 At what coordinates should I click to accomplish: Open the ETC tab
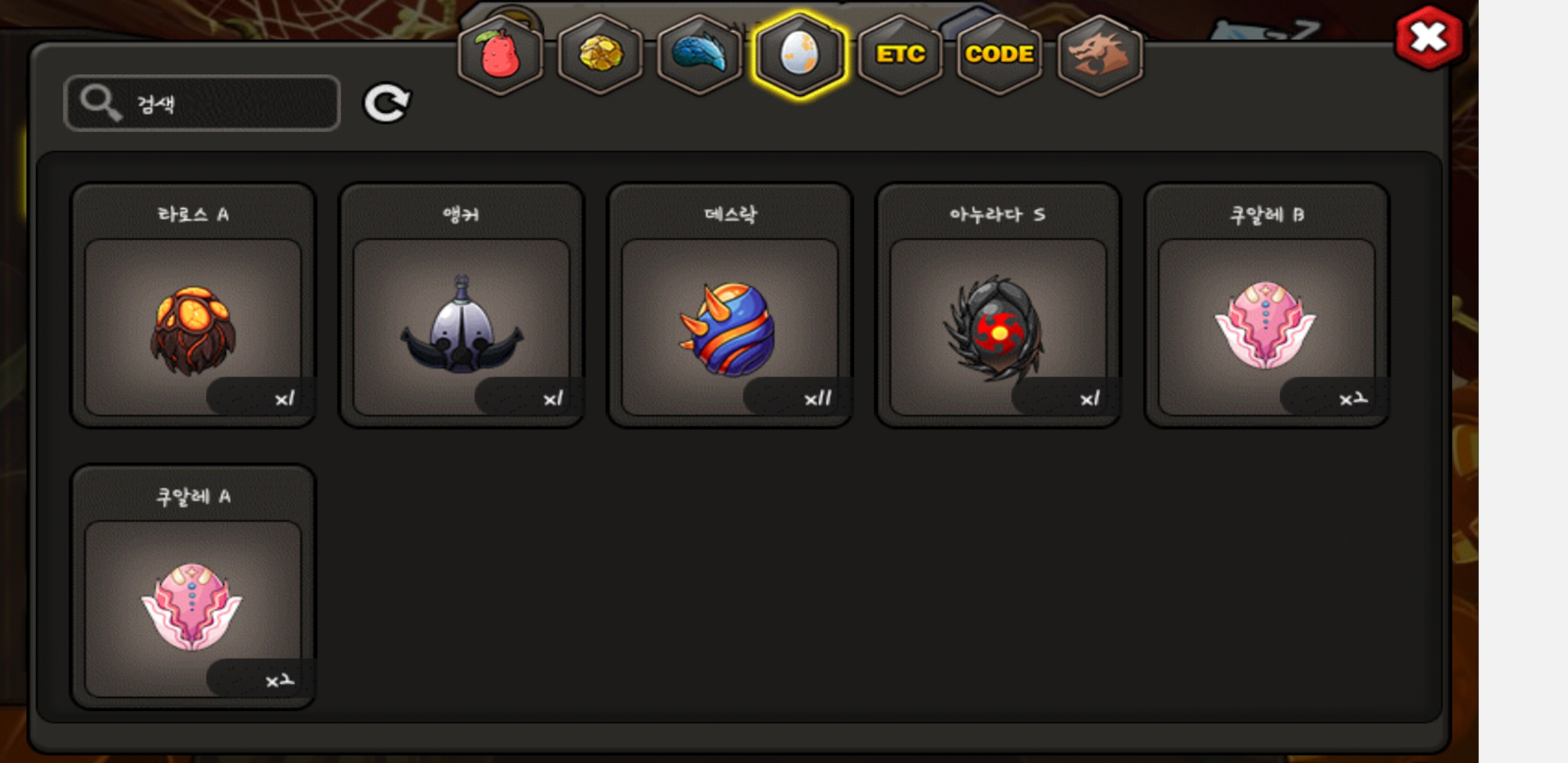(x=900, y=54)
